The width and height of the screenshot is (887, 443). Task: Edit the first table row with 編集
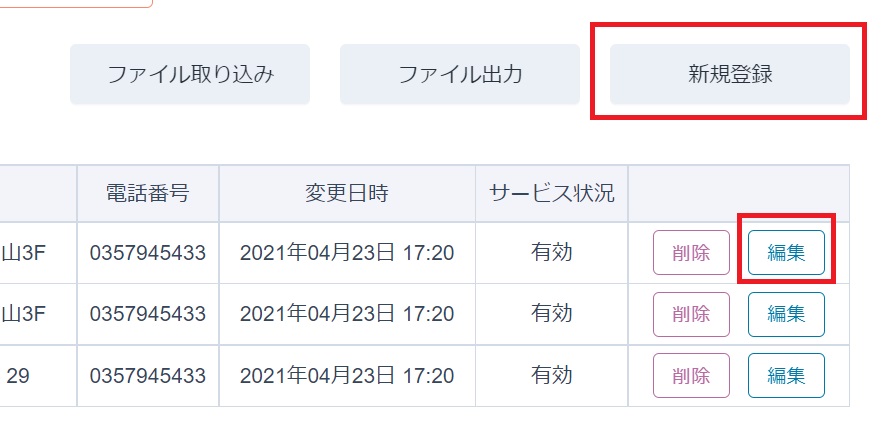786,253
